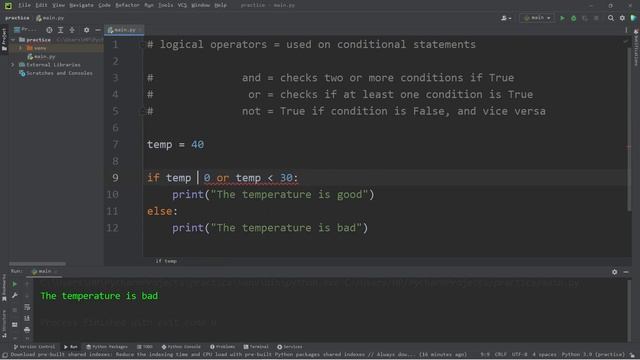
Task: Open the Code menu
Action: coord(104,5)
